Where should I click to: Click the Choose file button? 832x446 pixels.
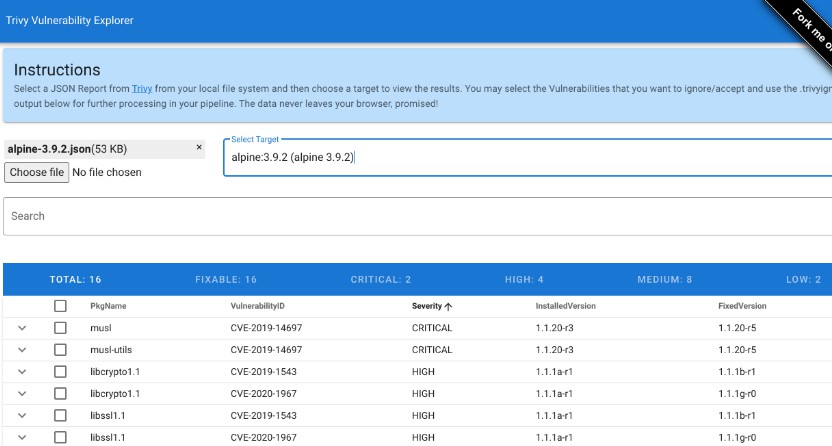[x=36, y=172]
